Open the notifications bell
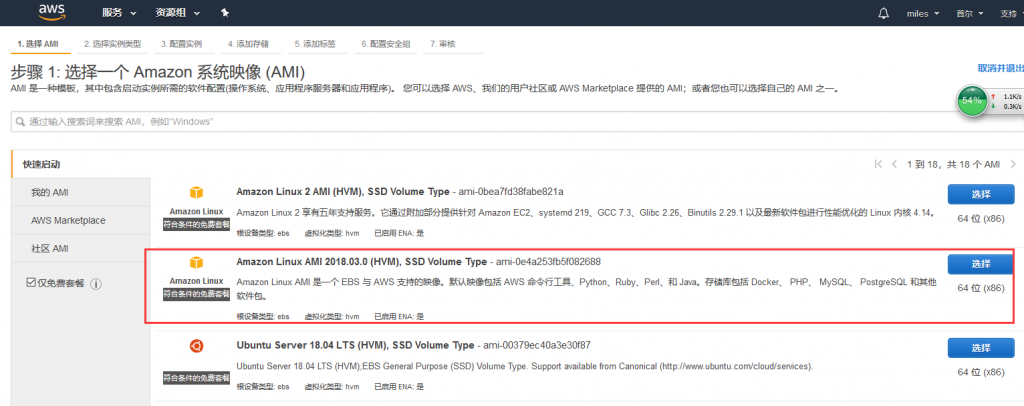The height and width of the screenshot is (406, 1024). [x=884, y=13]
